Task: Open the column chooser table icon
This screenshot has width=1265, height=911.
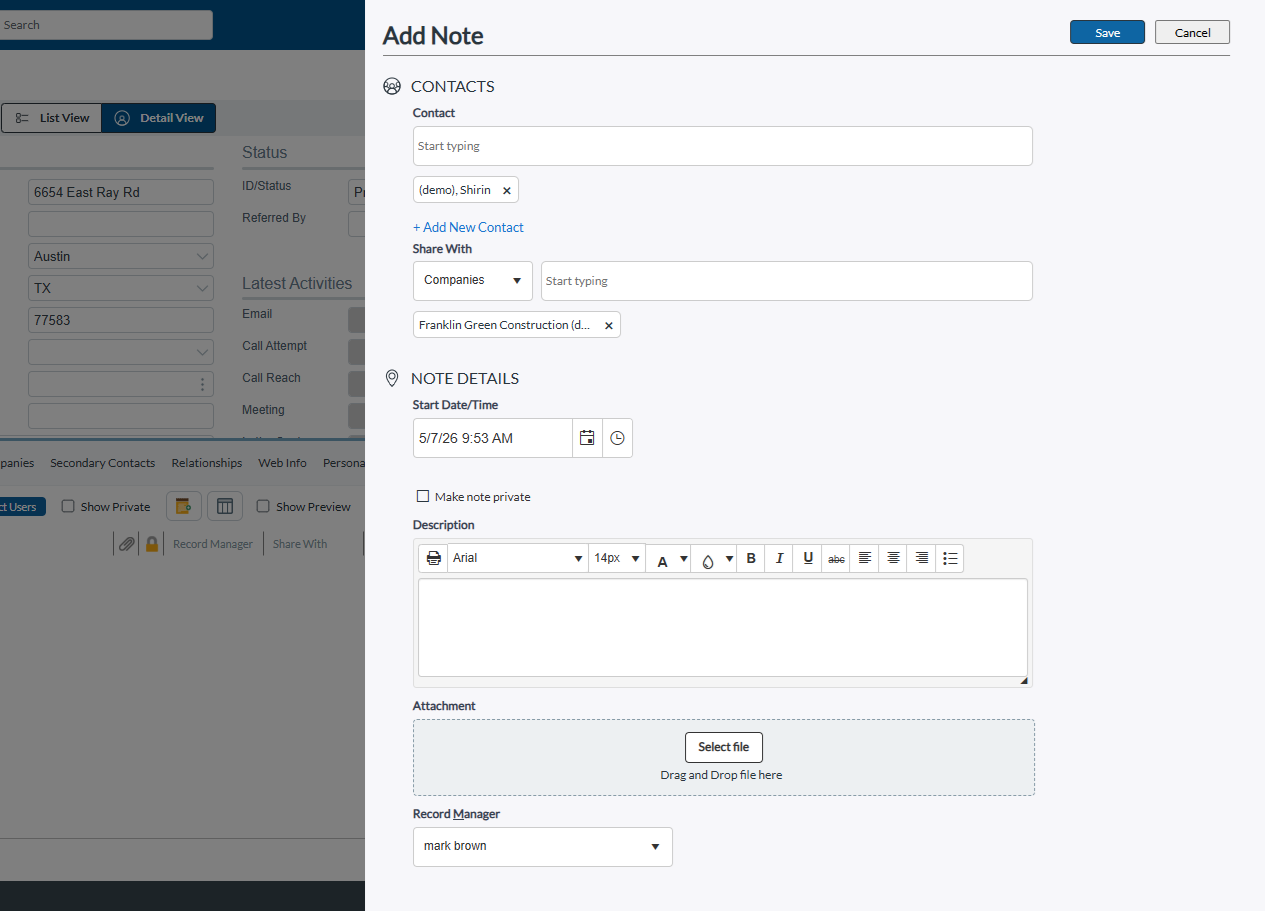Action: tap(225, 506)
